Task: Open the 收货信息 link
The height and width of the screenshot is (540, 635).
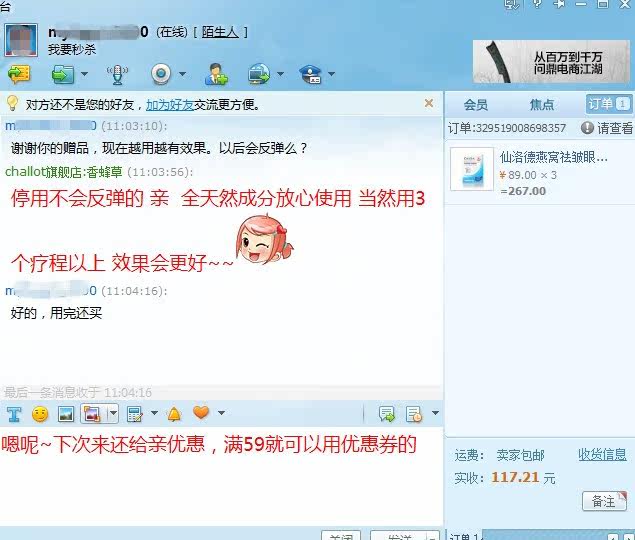Action: [x=602, y=455]
